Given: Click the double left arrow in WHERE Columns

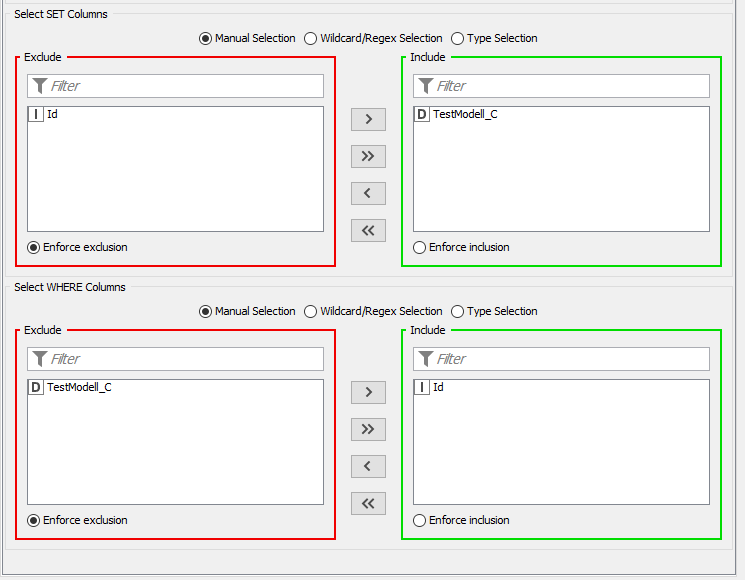Looking at the screenshot, I should 368,504.
